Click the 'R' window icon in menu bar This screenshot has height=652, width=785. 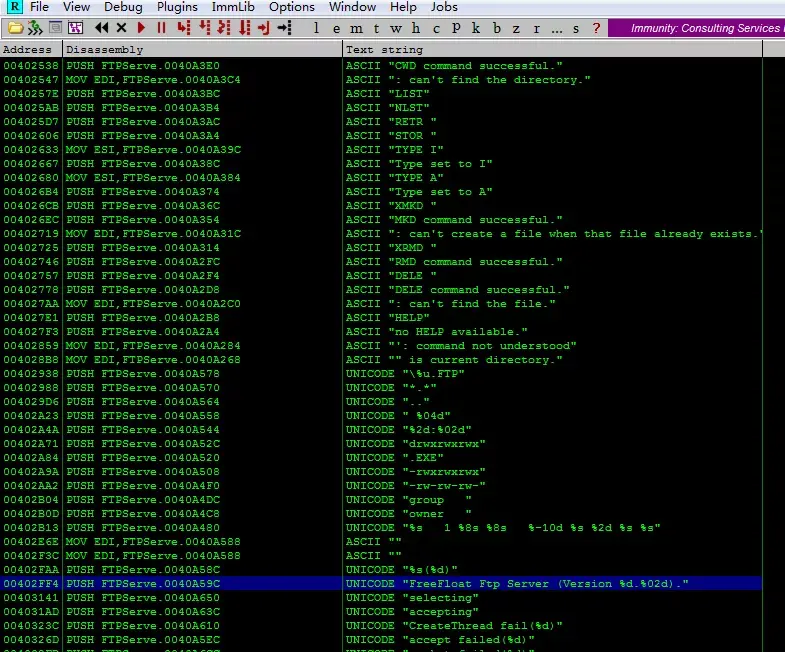(15, 7)
